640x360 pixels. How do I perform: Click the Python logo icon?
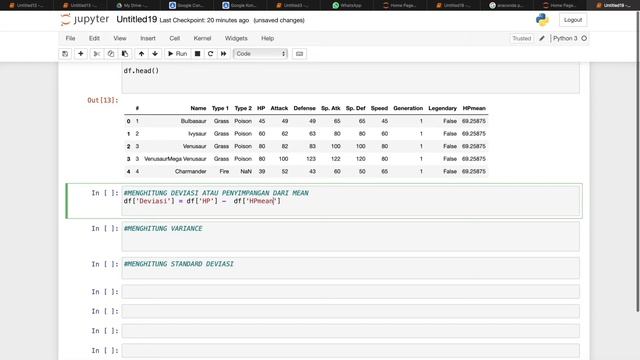click(x=542, y=20)
